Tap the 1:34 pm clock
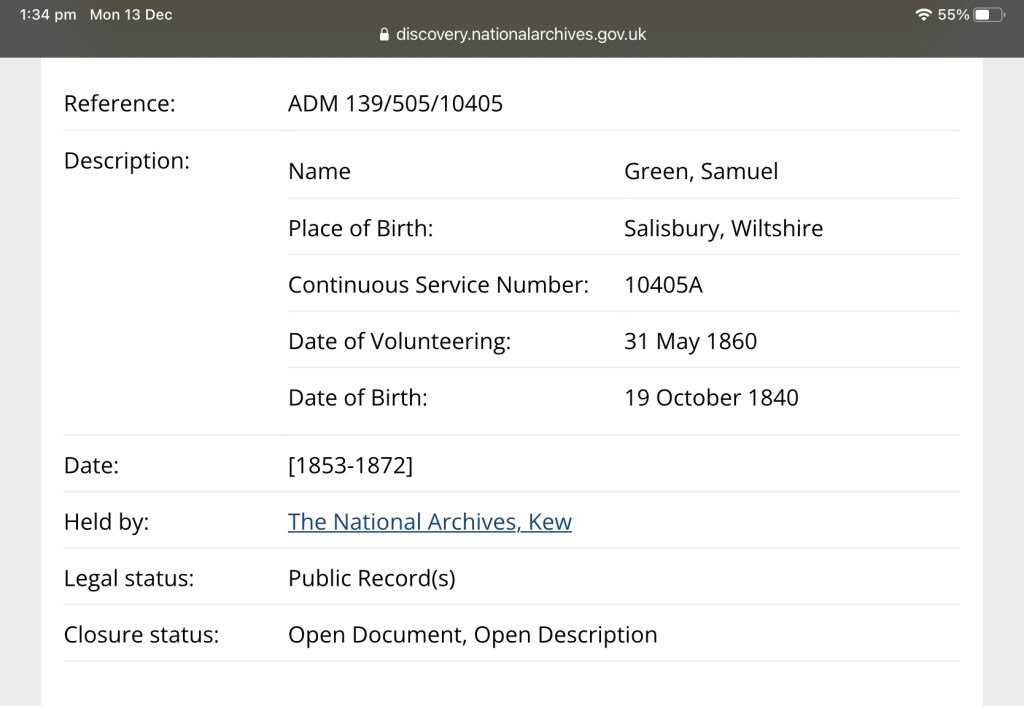 point(48,15)
